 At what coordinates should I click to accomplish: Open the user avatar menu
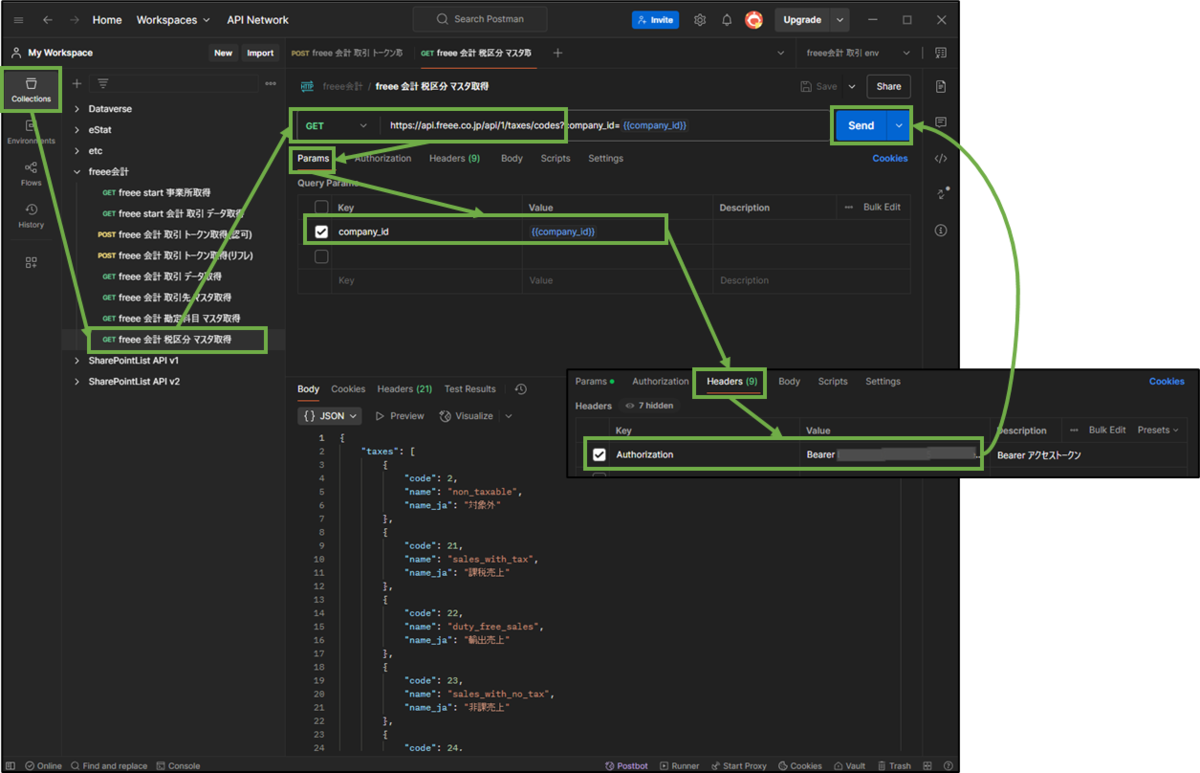(754, 20)
